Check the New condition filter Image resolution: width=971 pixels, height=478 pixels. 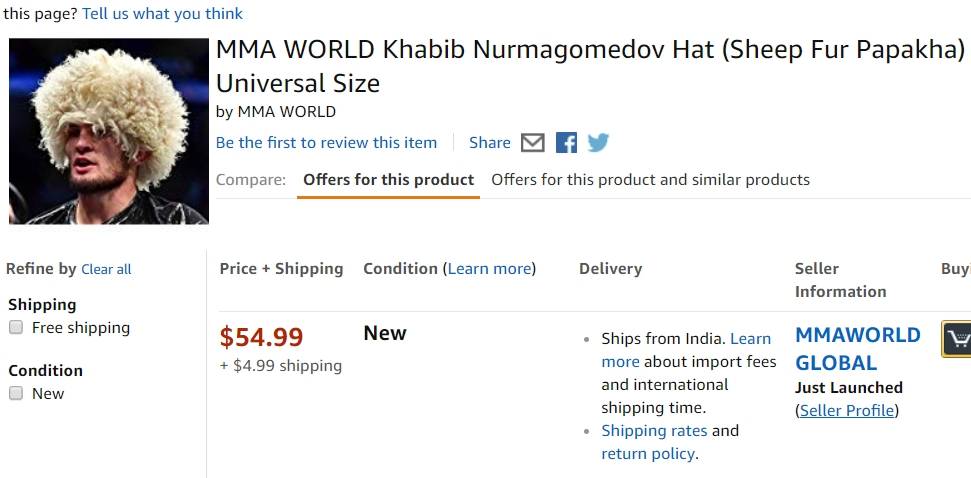click(16, 394)
